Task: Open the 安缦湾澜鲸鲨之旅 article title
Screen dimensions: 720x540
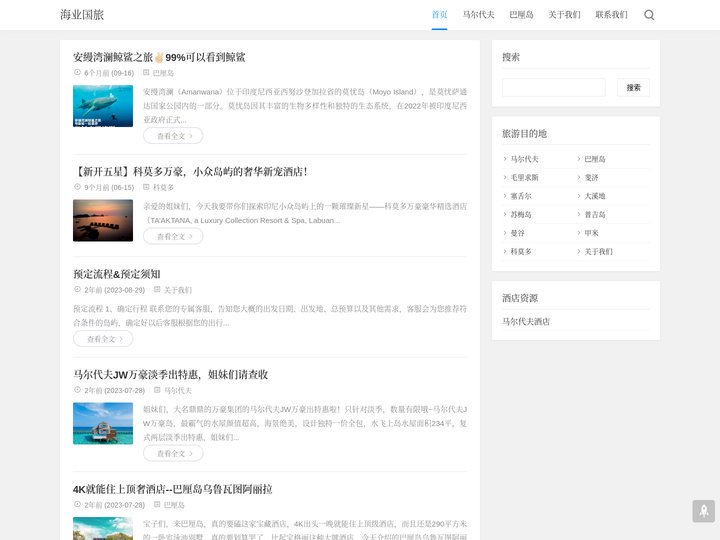Action: 159,57
